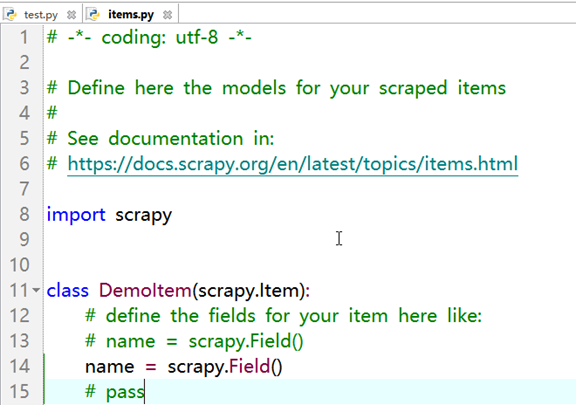Click the Field call on line 14
Image resolution: width=576 pixels, height=405 pixels.
point(249,366)
